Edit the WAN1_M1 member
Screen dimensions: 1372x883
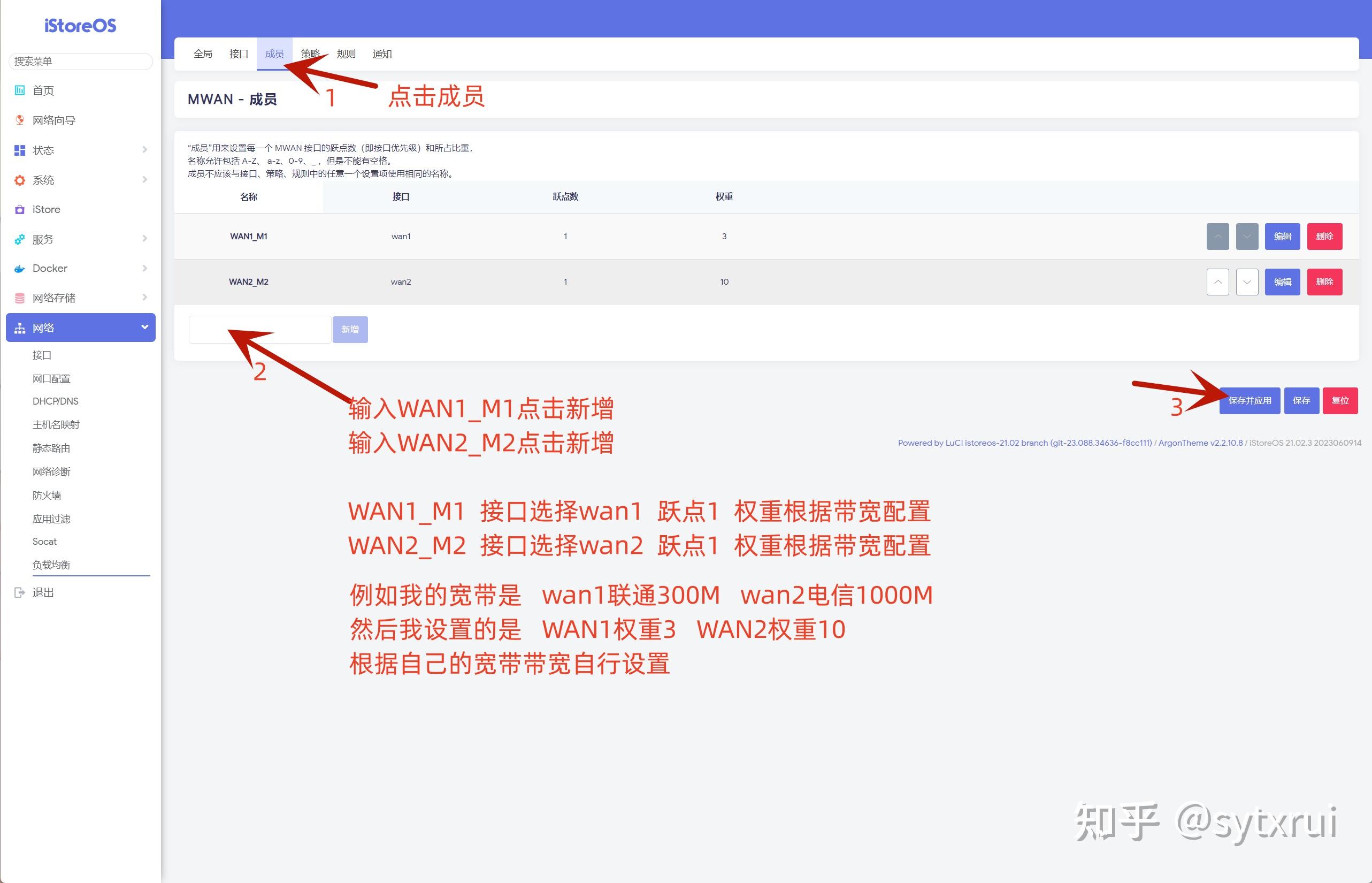1282,236
